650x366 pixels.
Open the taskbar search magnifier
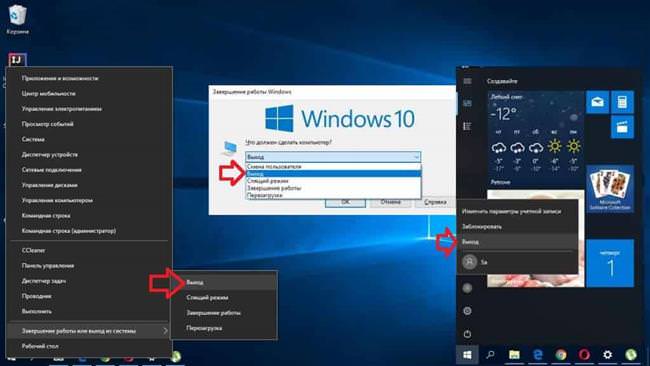click(x=490, y=355)
